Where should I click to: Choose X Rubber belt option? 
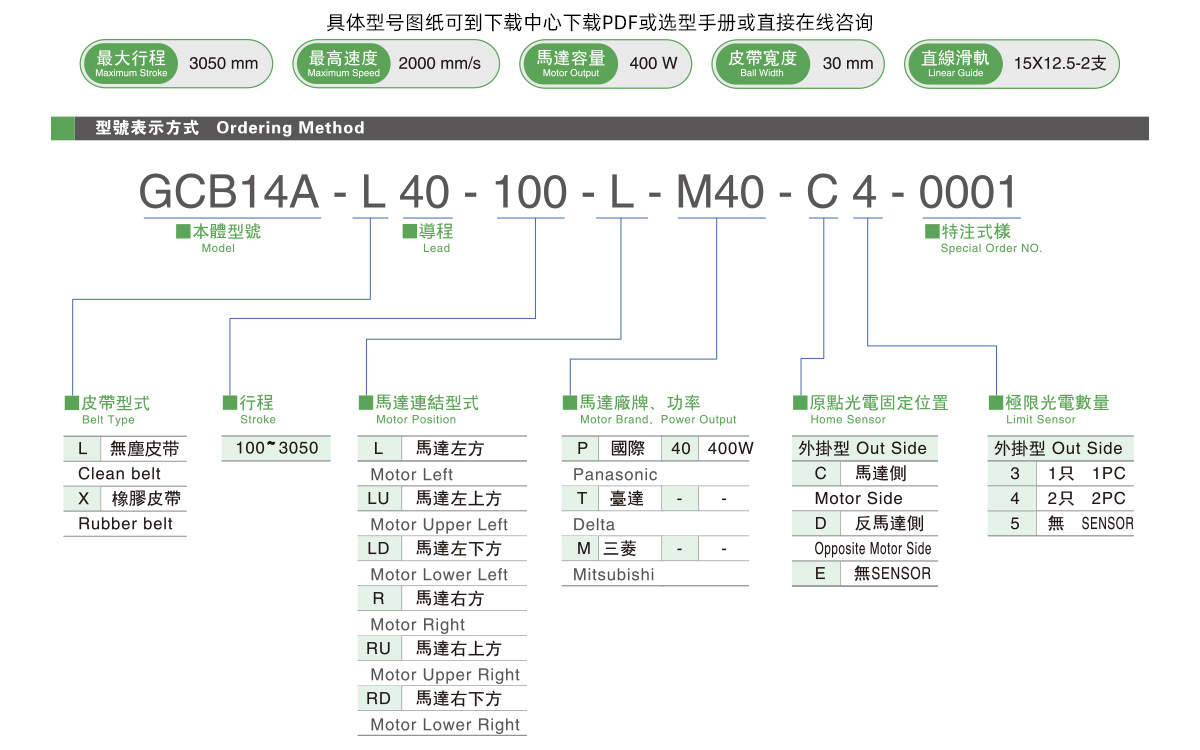click(125, 498)
